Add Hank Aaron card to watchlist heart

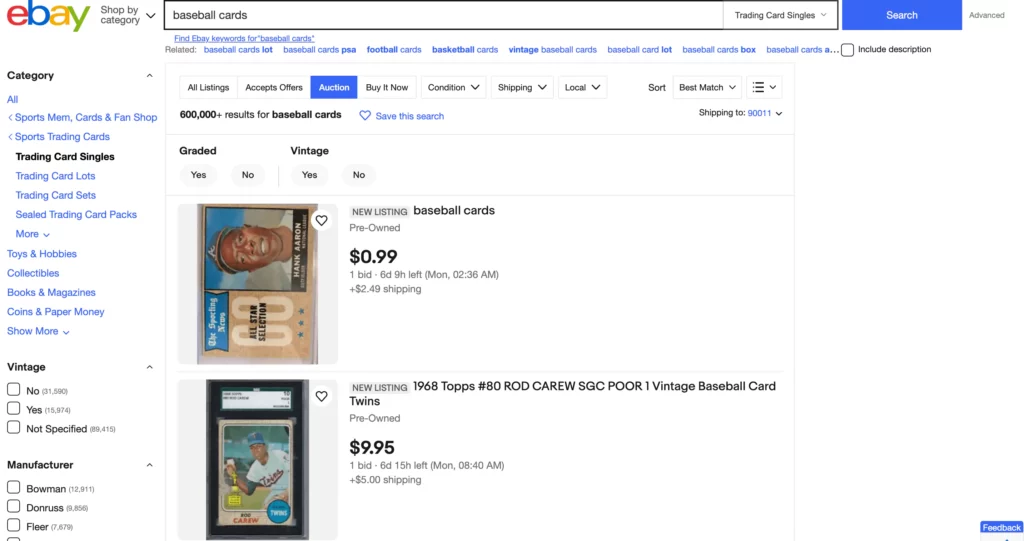[321, 221]
